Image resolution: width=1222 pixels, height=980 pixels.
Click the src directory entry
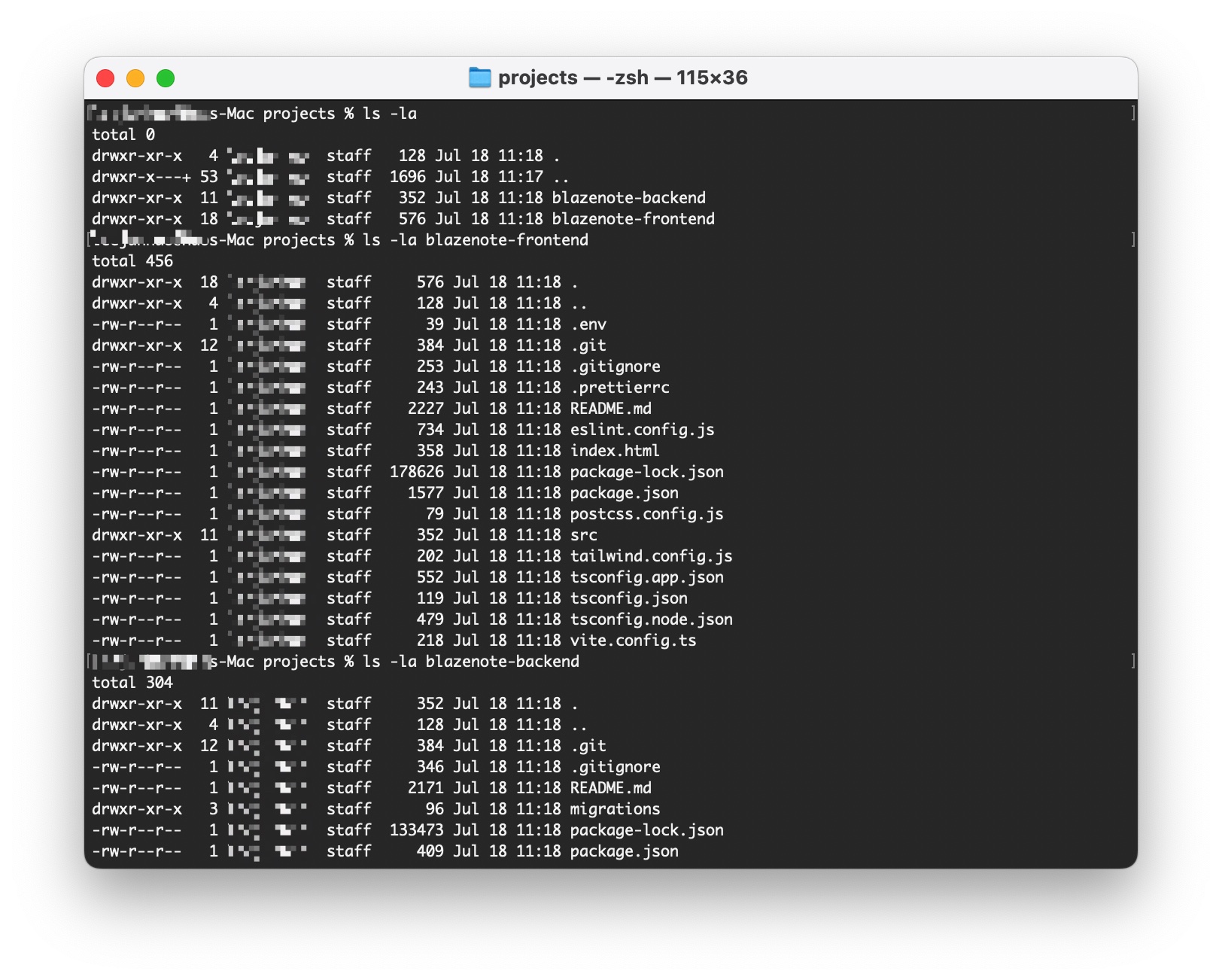(583, 535)
